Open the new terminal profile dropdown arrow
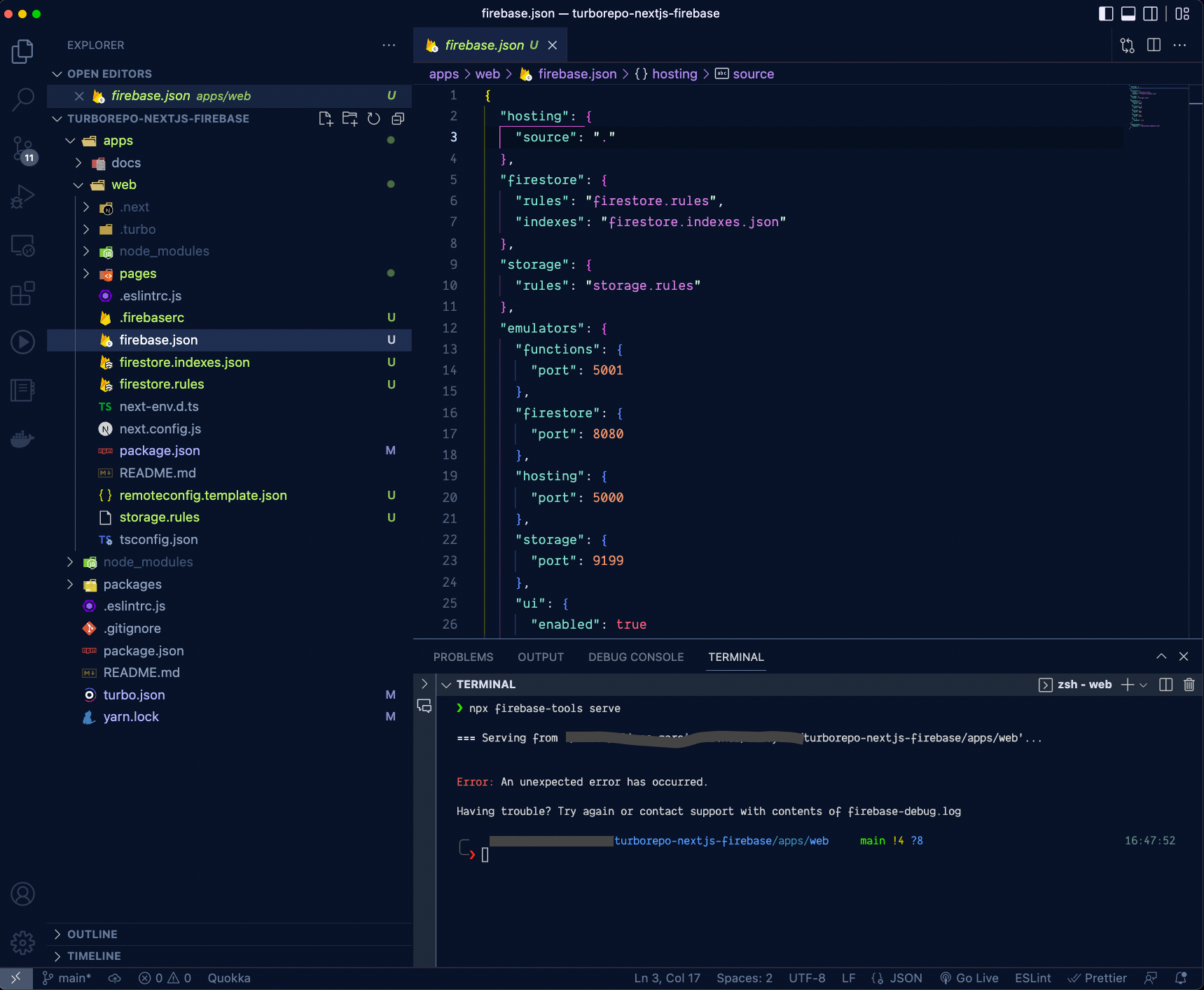This screenshot has height=990, width=1204. (1144, 685)
